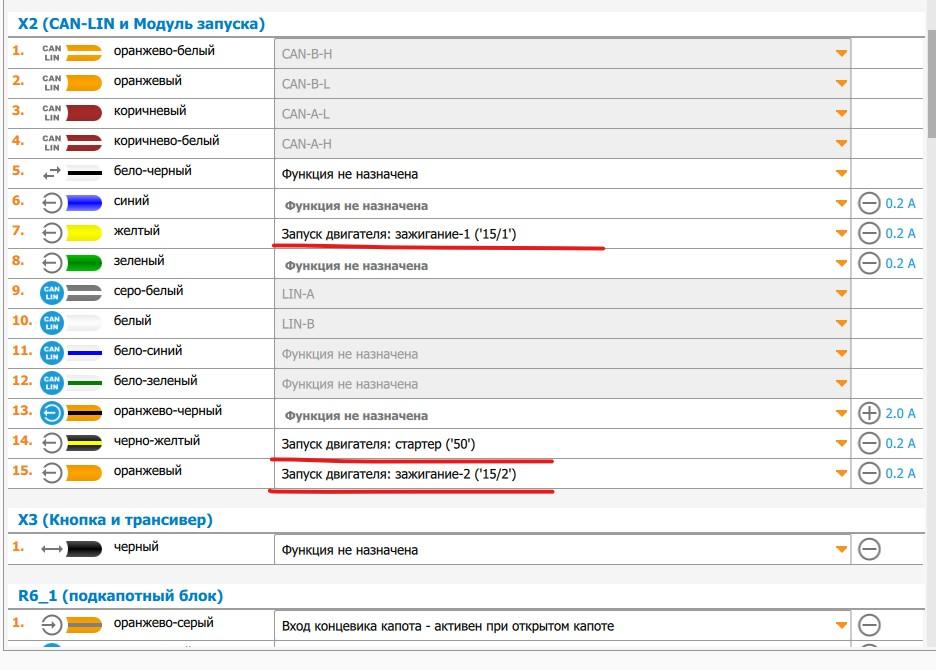Click the 0.2 A value for зеленый wire
The height and width of the screenshot is (670, 936).
click(x=900, y=264)
